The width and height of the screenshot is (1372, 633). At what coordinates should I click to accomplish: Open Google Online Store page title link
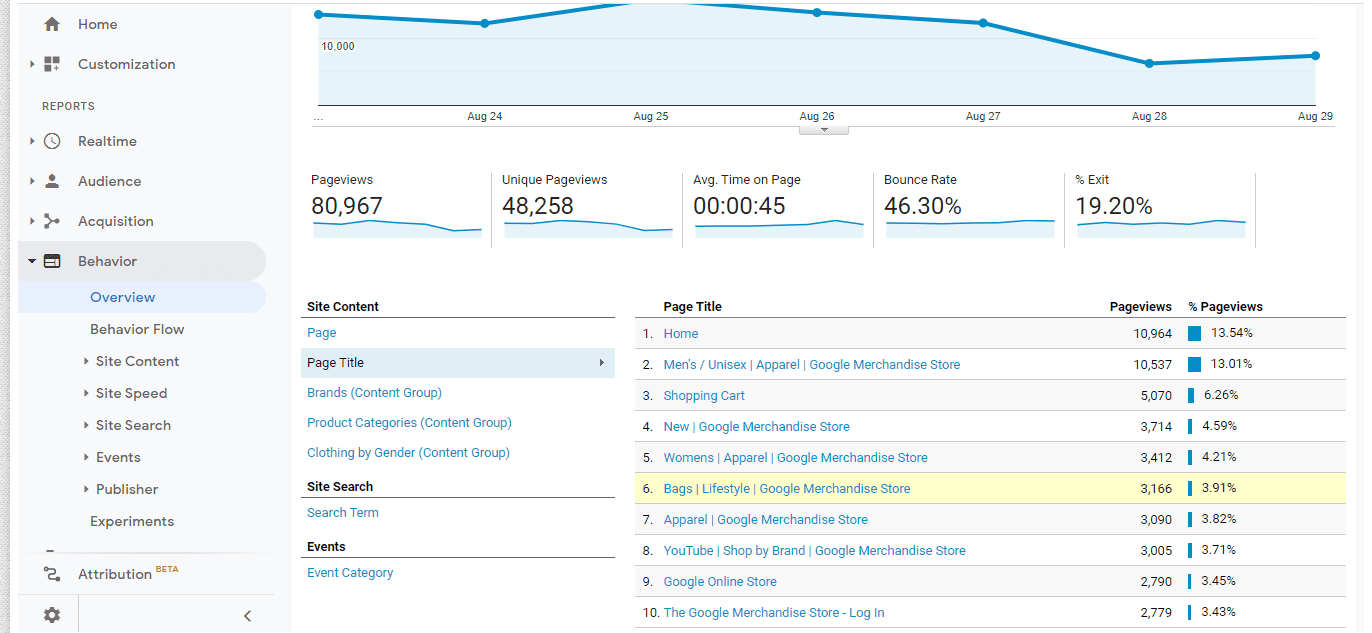coord(720,582)
